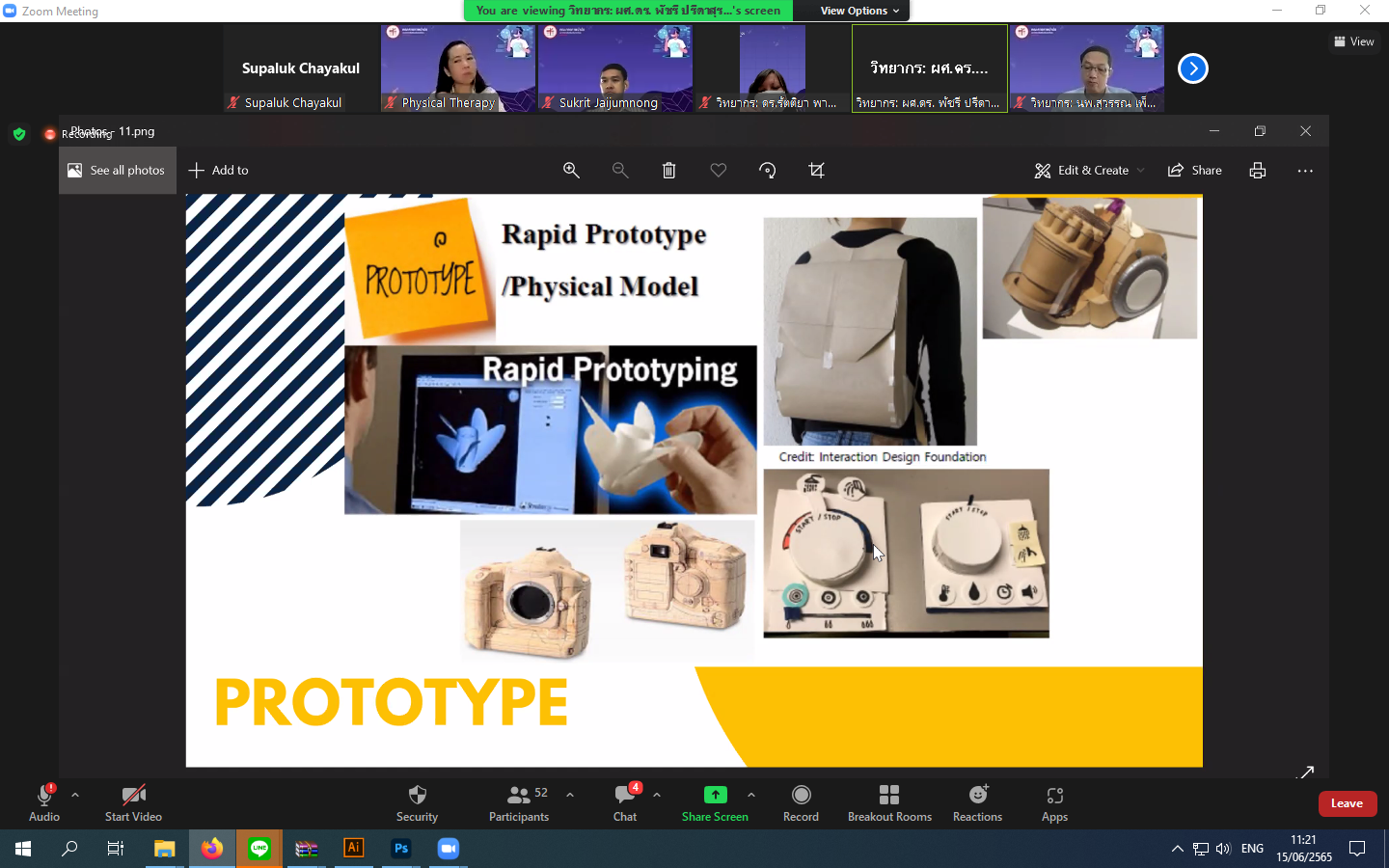Add photo to favorites heart icon

coord(719,171)
